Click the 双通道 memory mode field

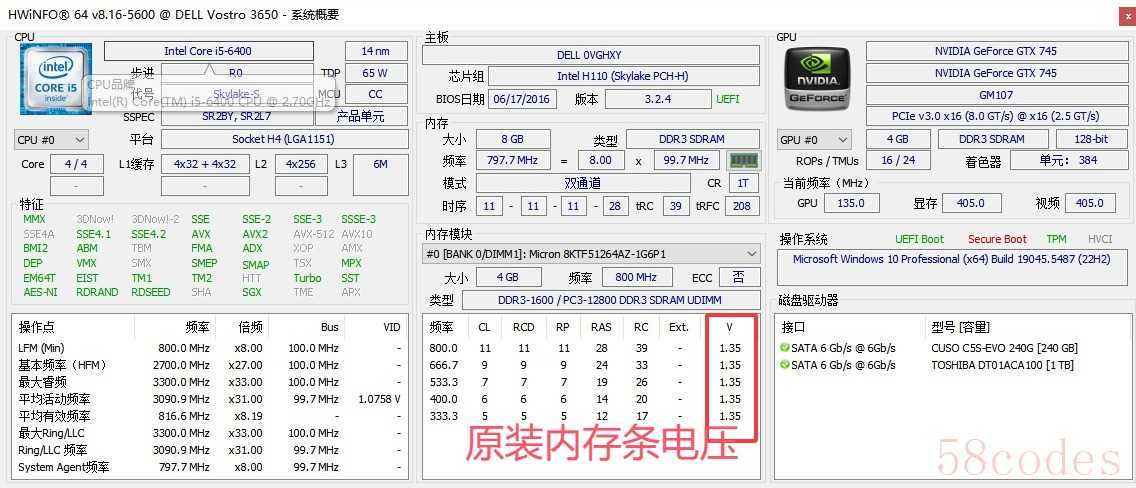(x=582, y=183)
